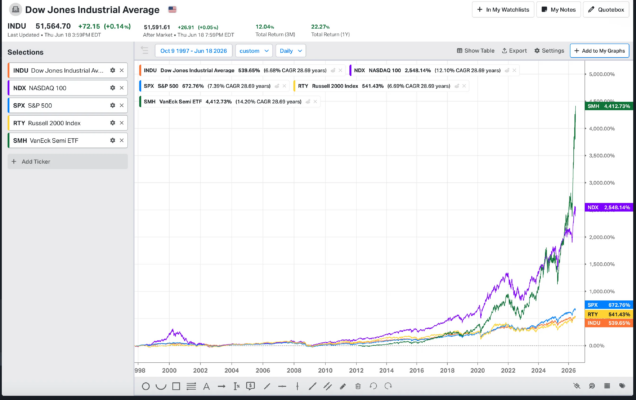Open chart Settings menu
The width and height of the screenshot is (636, 400).
pyautogui.click(x=549, y=51)
